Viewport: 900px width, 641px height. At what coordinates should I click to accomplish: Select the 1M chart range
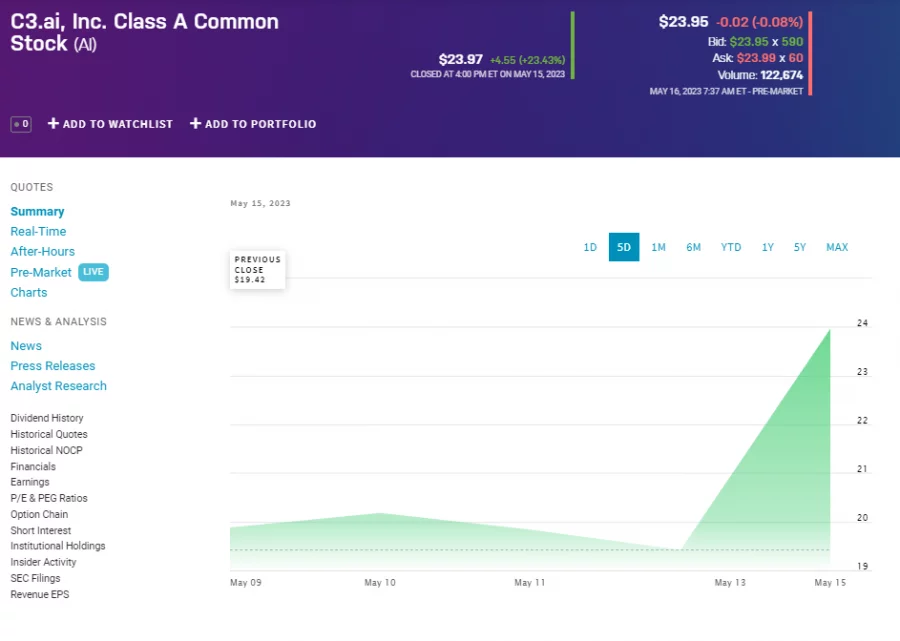tap(658, 247)
